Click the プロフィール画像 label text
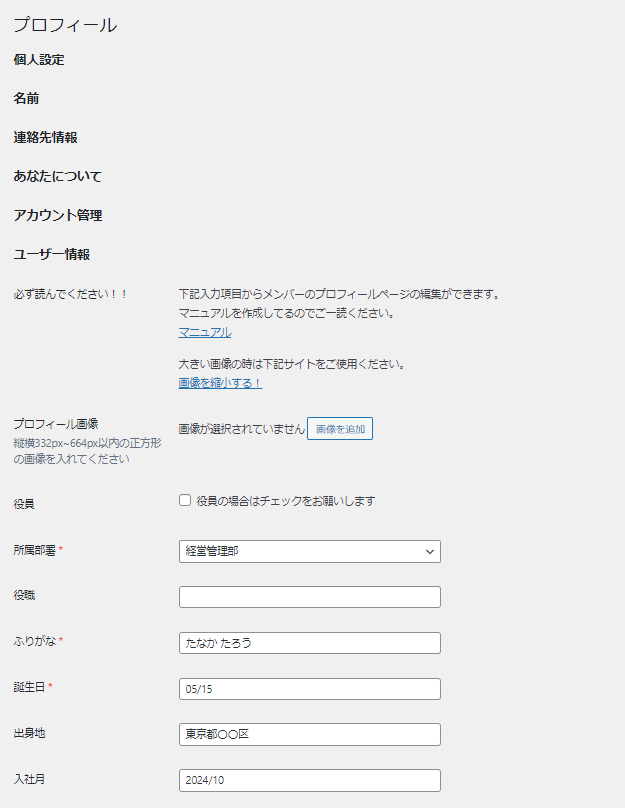The width and height of the screenshot is (625, 808). click(56, 424)
